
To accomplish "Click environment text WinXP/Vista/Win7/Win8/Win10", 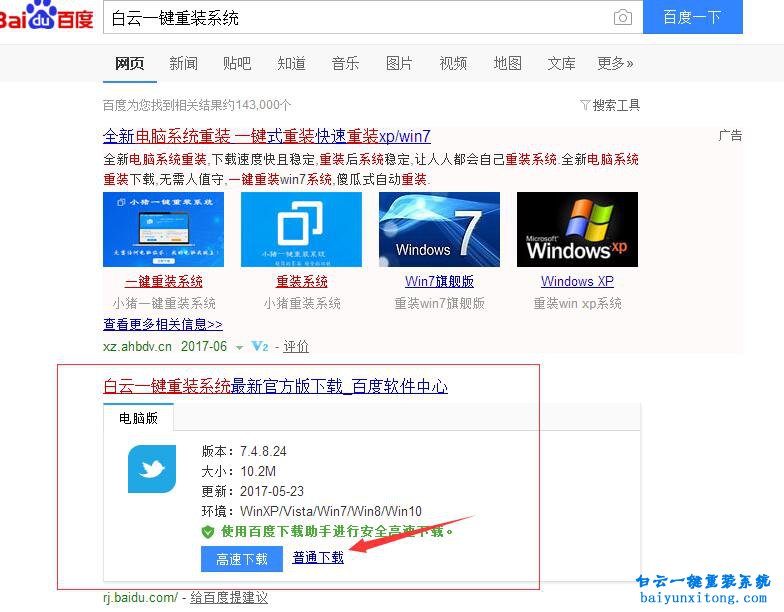I will point(331,512).
